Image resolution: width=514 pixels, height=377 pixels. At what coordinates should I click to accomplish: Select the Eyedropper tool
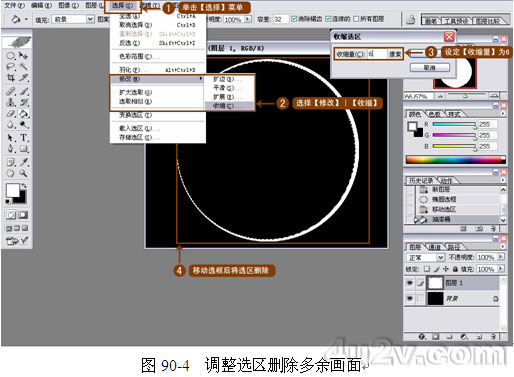(23, 162)
